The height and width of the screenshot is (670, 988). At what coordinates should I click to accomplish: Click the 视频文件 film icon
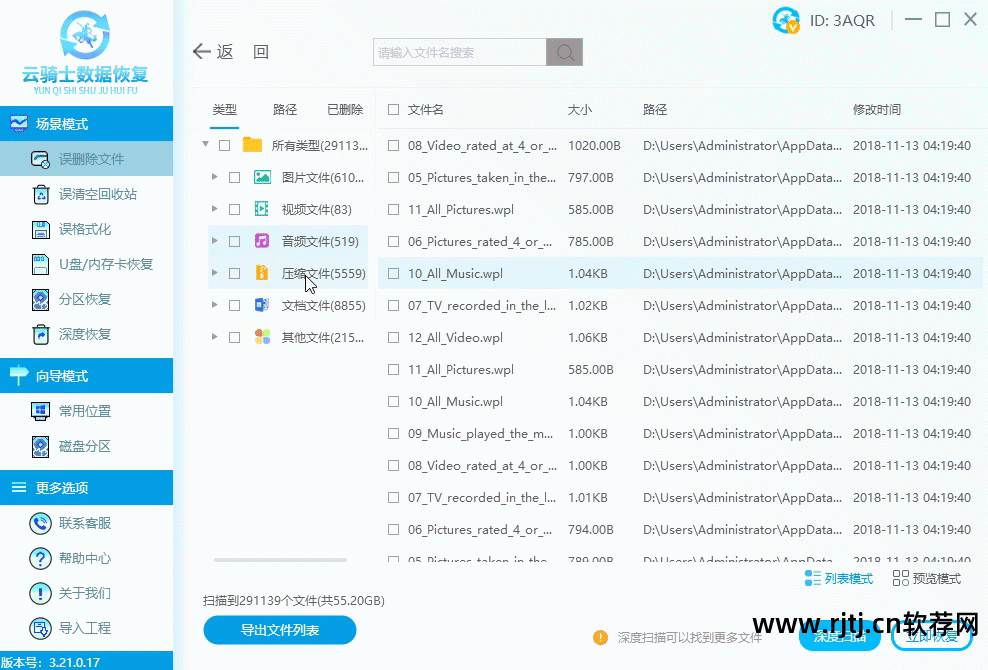tap(261, 209)
